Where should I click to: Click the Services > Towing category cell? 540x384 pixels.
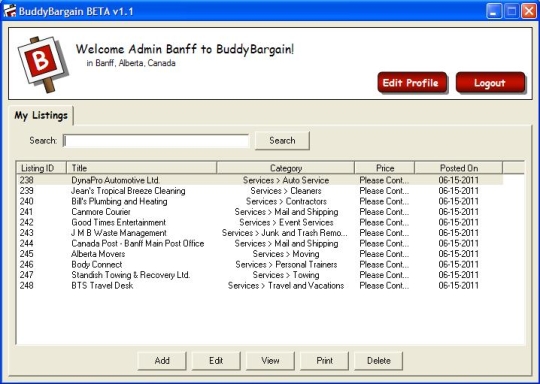pyautogui.click(x=286, y=275)
